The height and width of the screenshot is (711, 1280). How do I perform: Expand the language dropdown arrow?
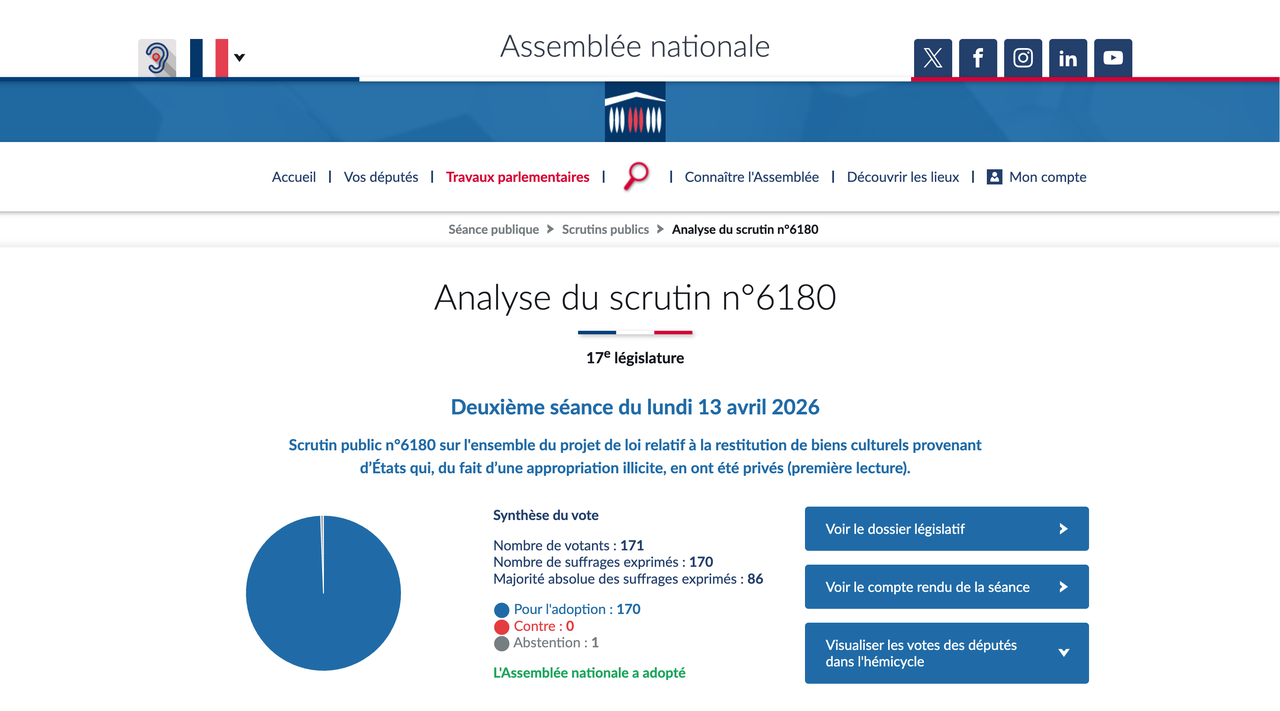point(239,58)
